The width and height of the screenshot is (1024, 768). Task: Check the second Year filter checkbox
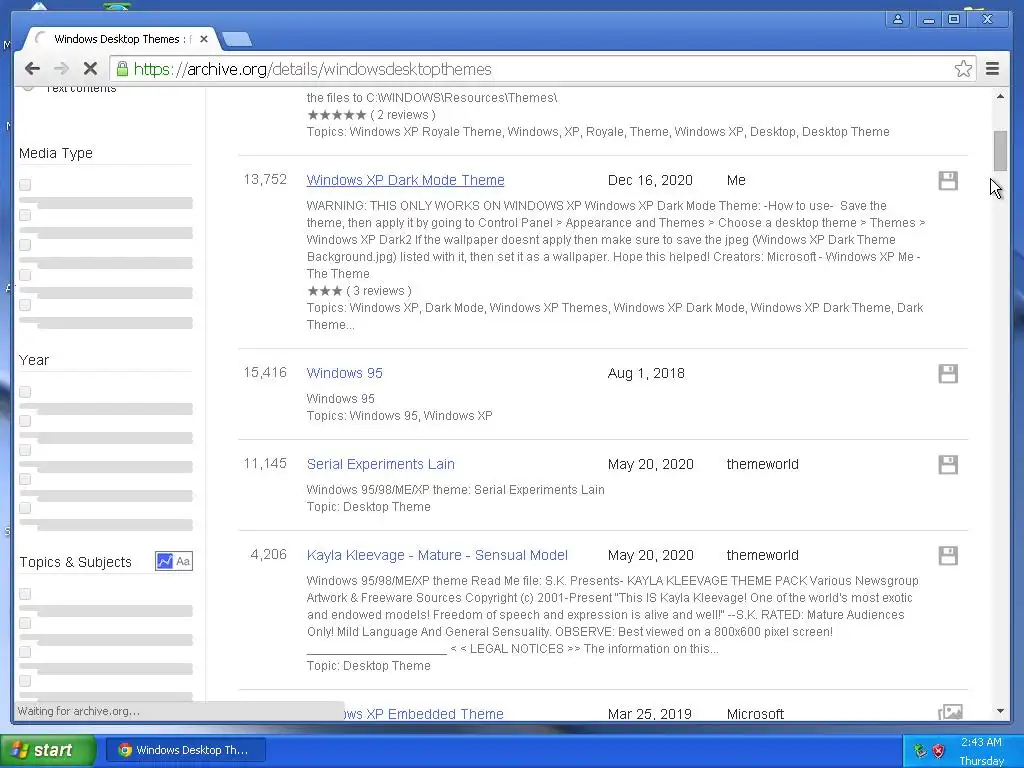click(25, 421)
